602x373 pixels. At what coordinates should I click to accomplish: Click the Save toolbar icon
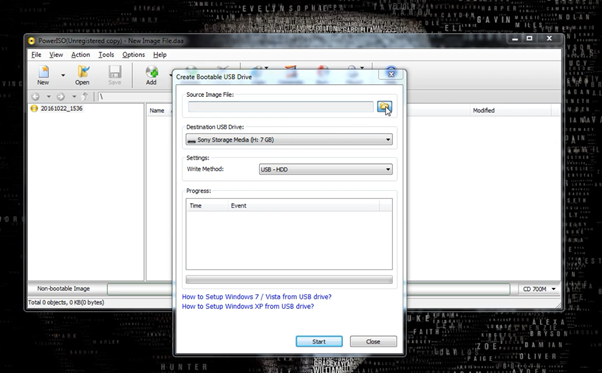point(114,75)
